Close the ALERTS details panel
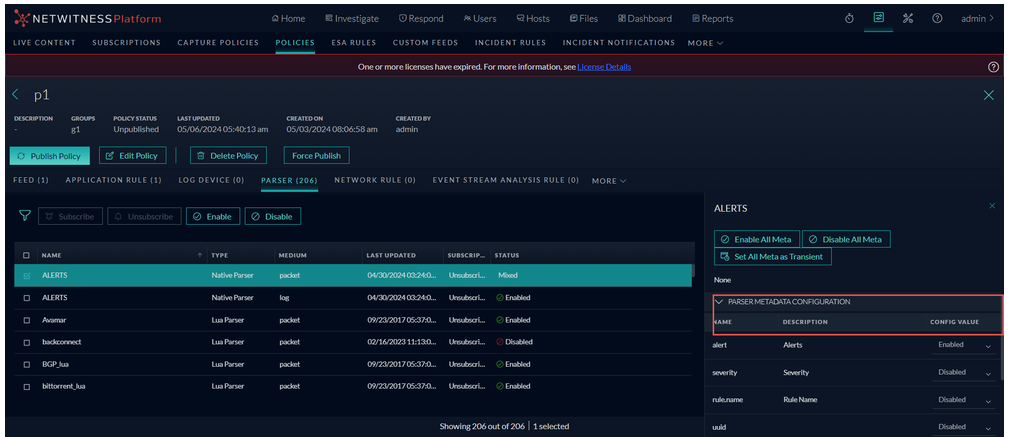Viewport: 1010px width, 437px height. click(992, 206)
